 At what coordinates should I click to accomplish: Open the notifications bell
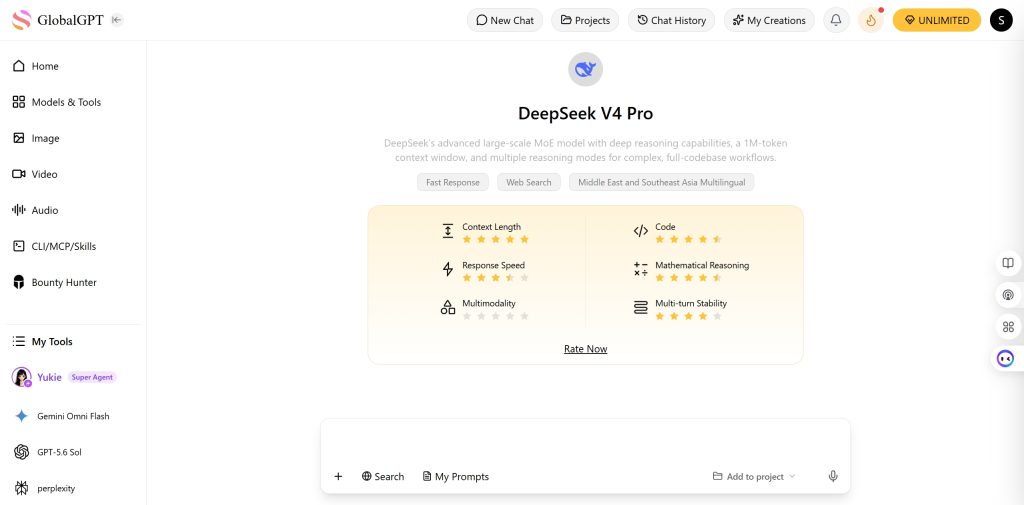tap(836, 20)
